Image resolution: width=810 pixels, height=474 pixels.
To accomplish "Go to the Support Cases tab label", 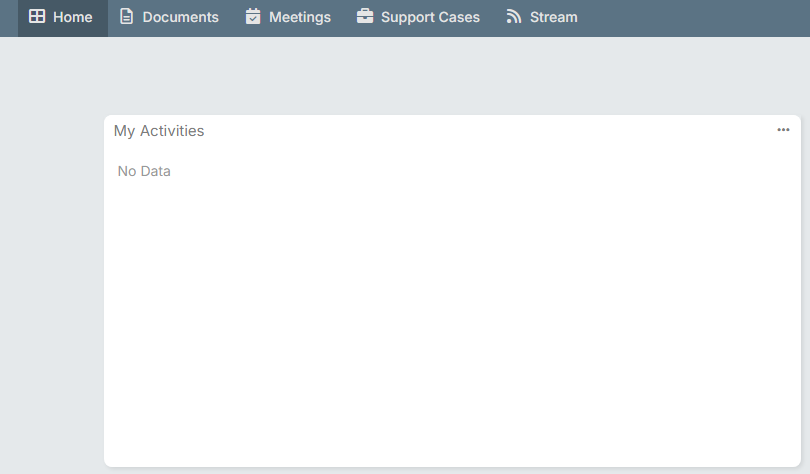I will [430, 17].
